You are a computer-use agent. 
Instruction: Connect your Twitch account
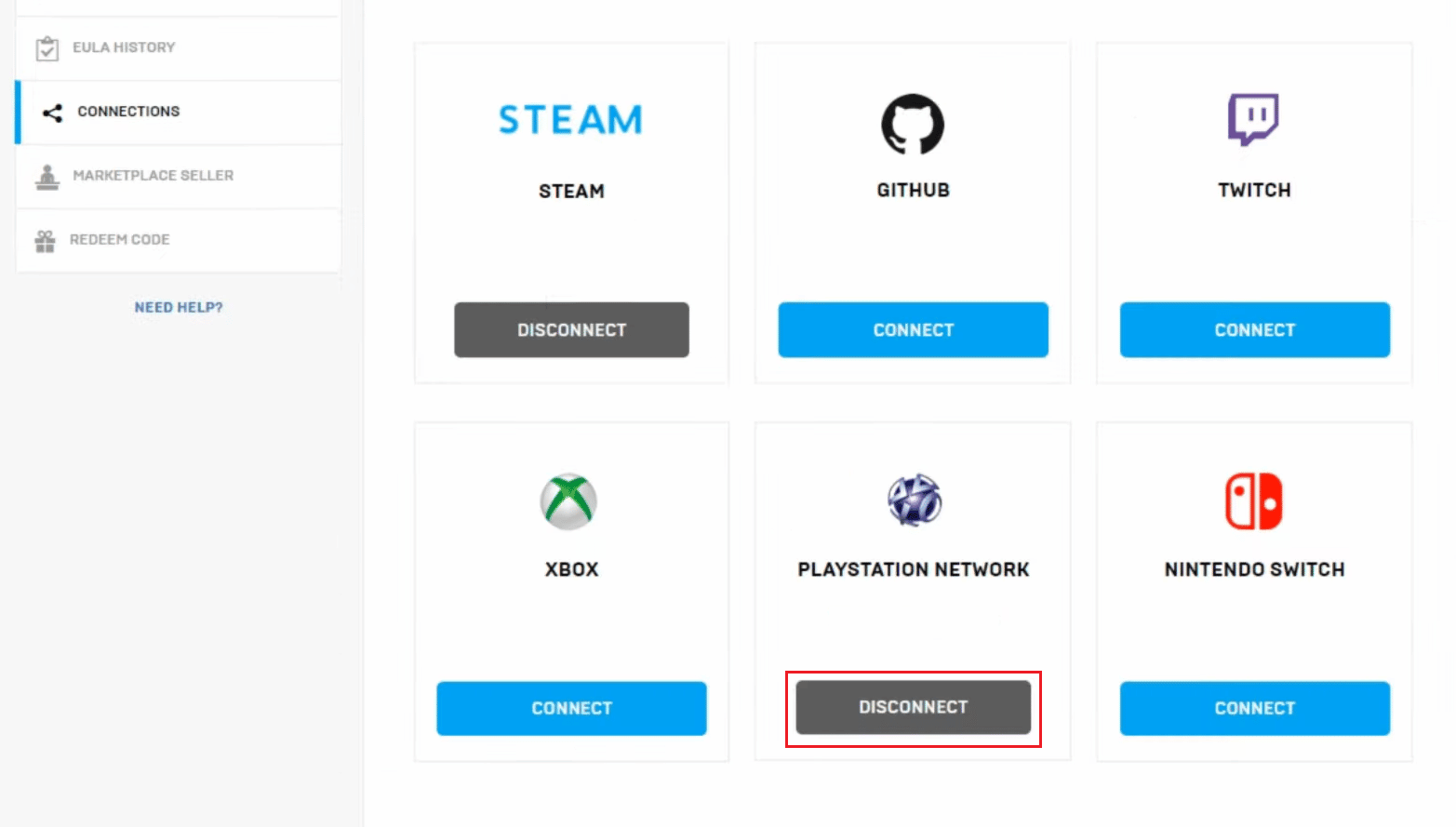(1254, 329)
